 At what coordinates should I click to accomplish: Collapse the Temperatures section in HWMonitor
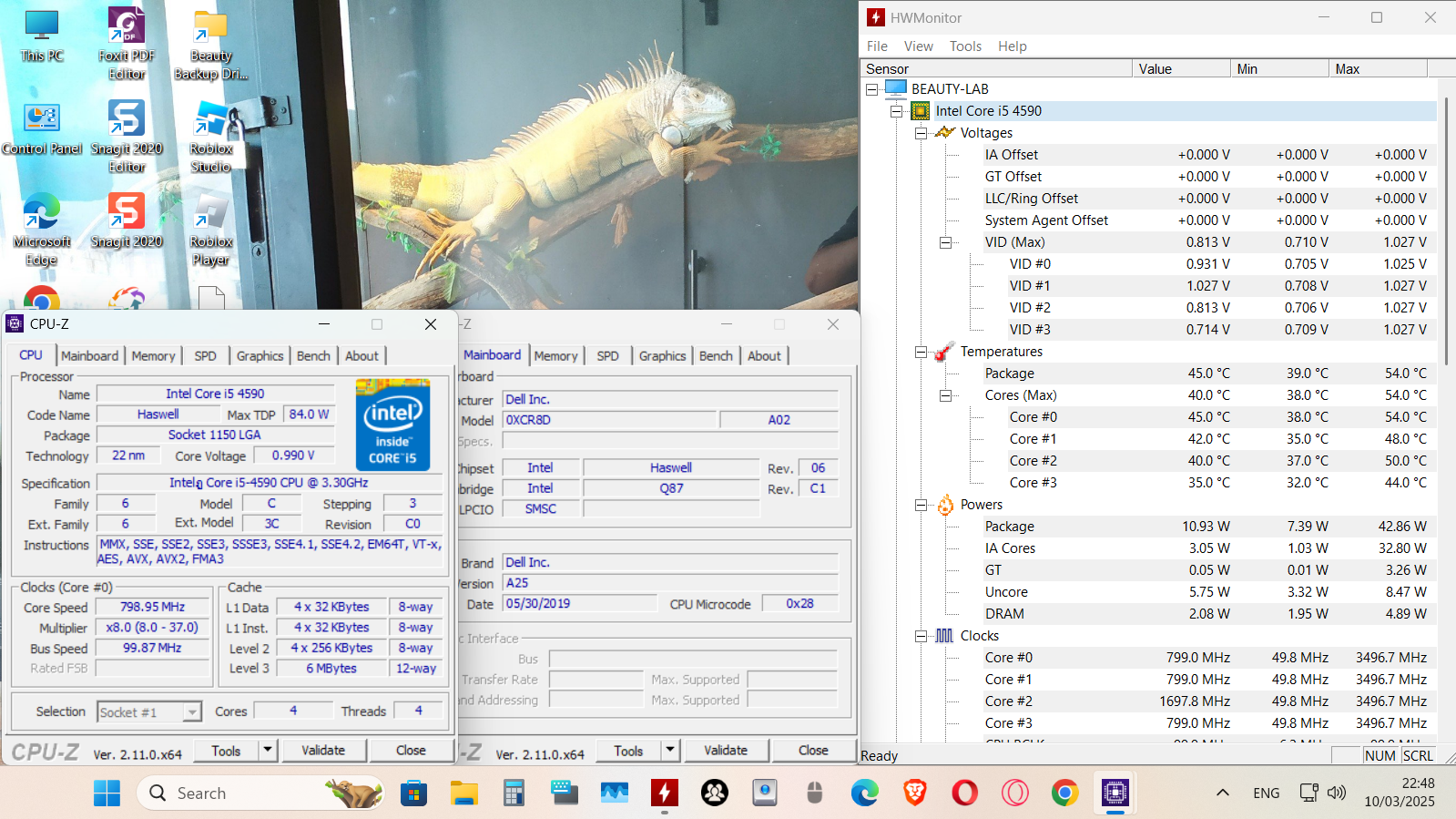point(921,352)
